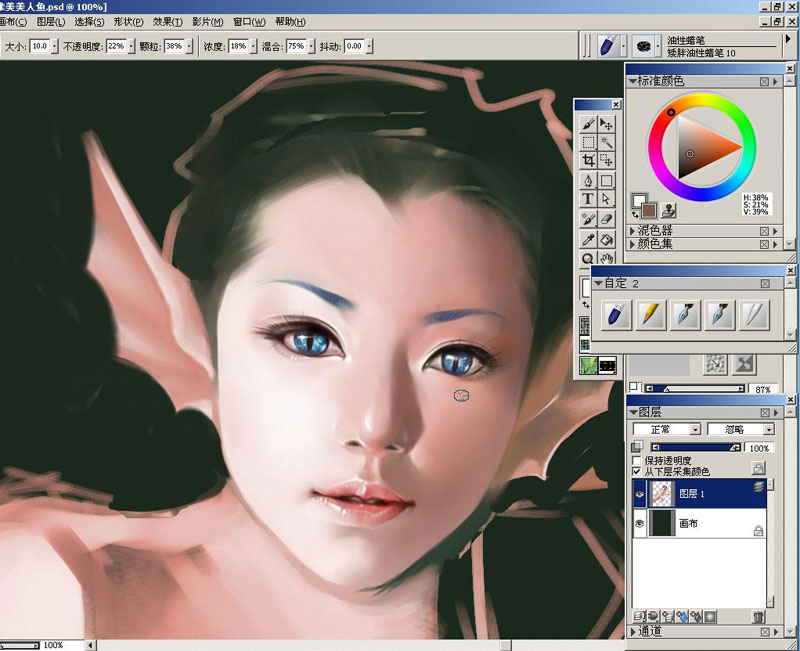
Task: Select the Eraser tool
Action: [x=606, y=219]
